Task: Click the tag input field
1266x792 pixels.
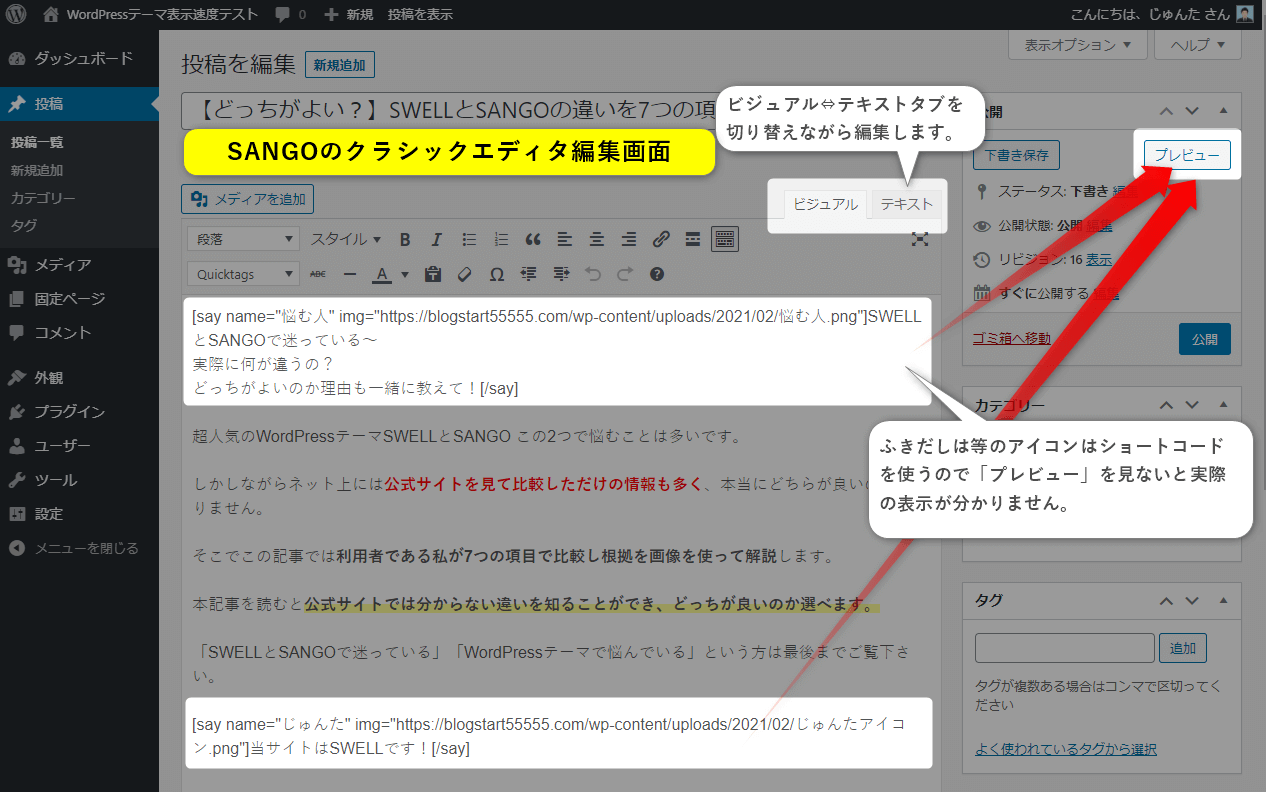Action: 1065,648
